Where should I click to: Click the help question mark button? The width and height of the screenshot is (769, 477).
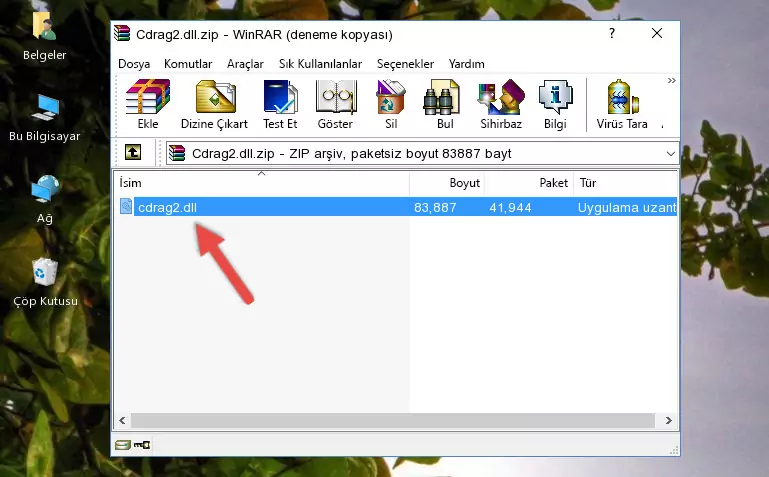[612, 33]
